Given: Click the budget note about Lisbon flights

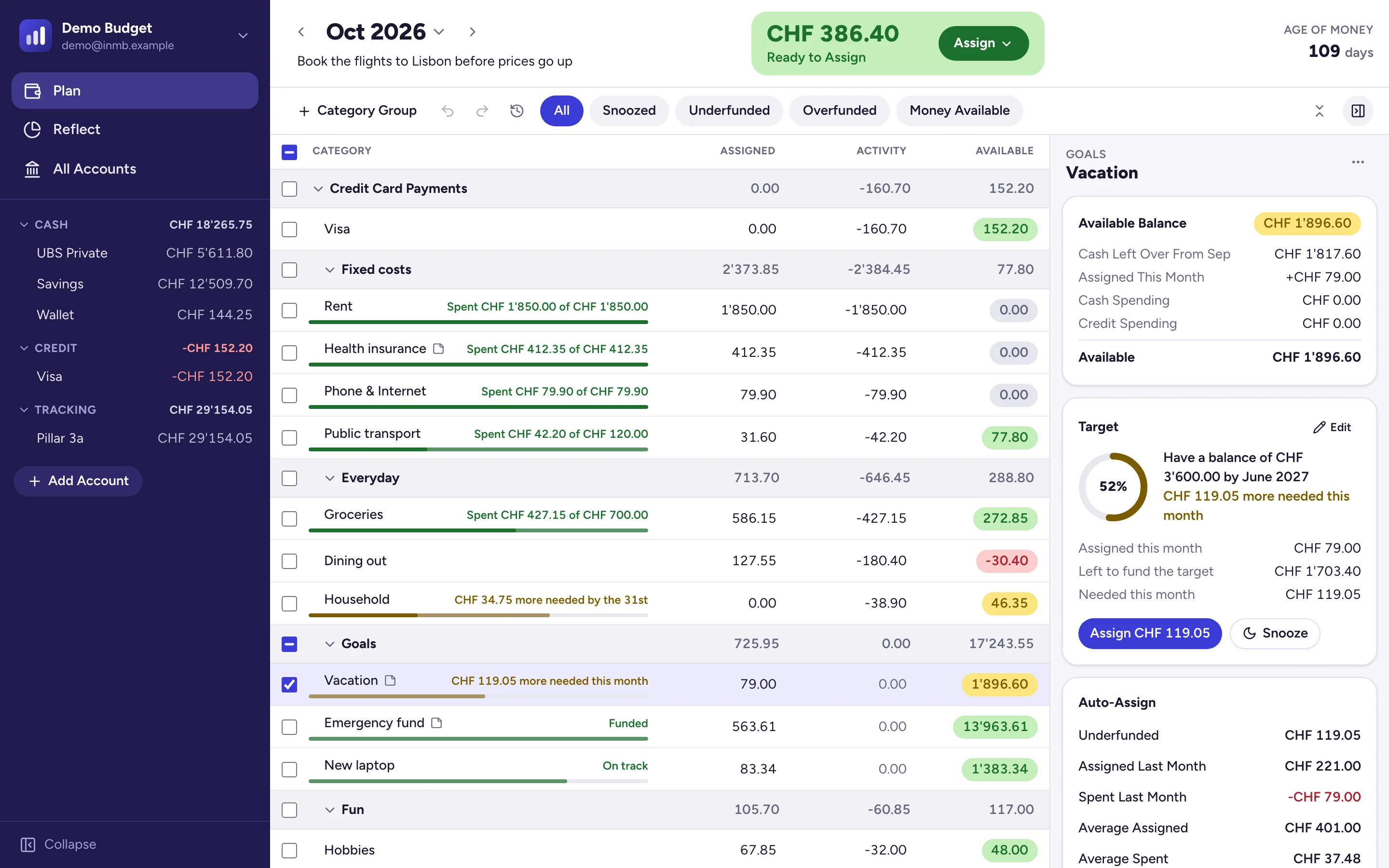Looking at the screenshot, I should point(435,61).
